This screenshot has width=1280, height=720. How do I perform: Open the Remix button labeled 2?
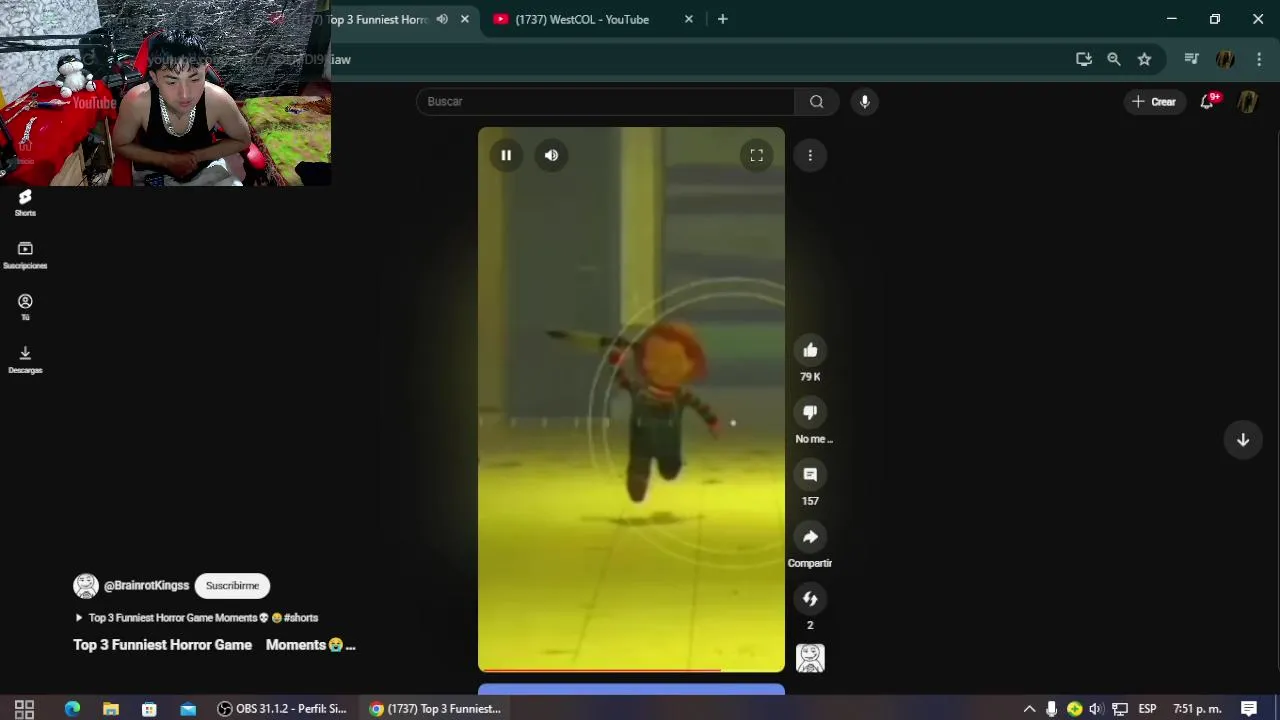[810, 599]
